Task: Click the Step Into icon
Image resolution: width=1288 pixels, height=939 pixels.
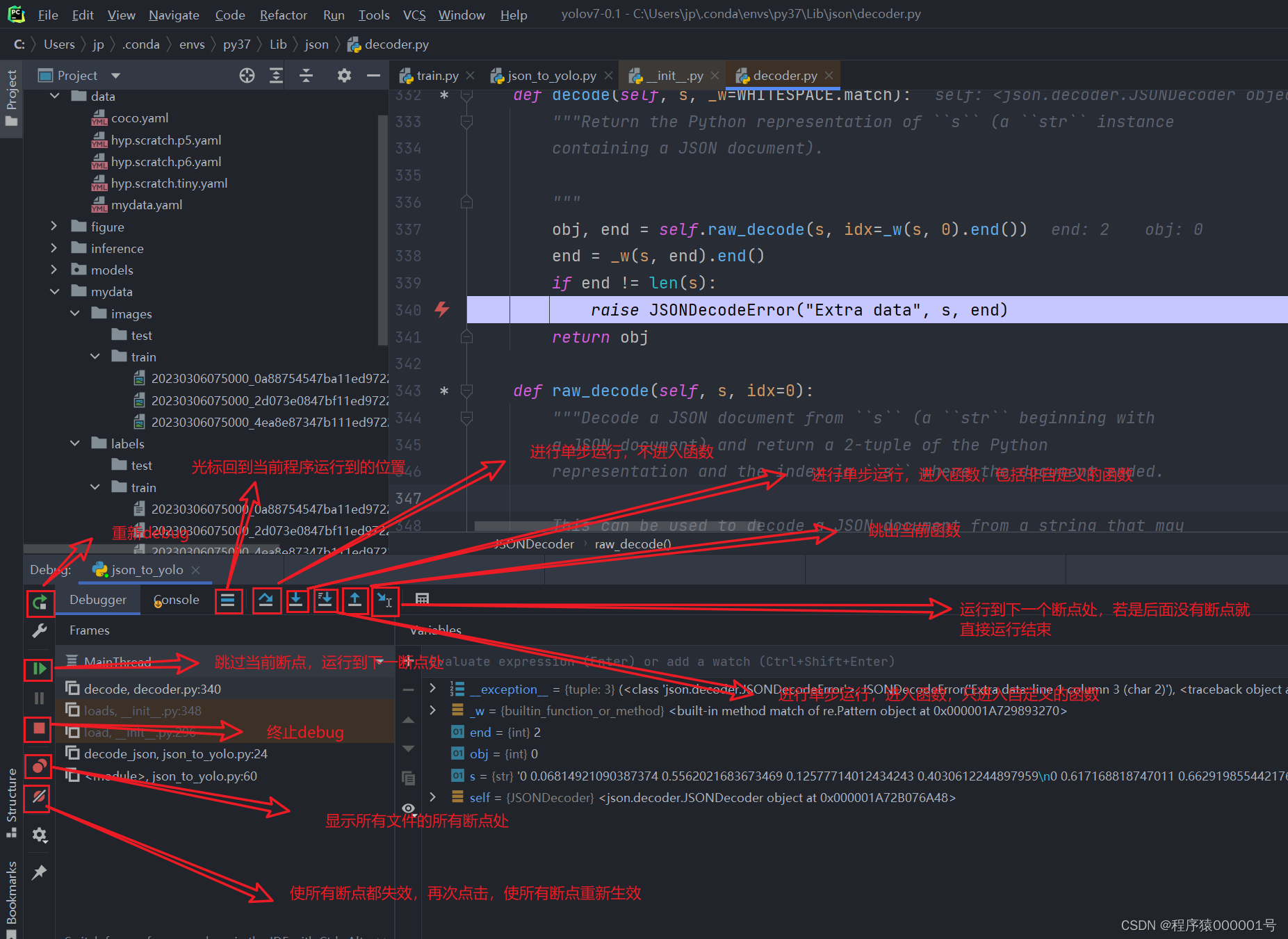Action: pyautogui.click(x=297, y=600)
